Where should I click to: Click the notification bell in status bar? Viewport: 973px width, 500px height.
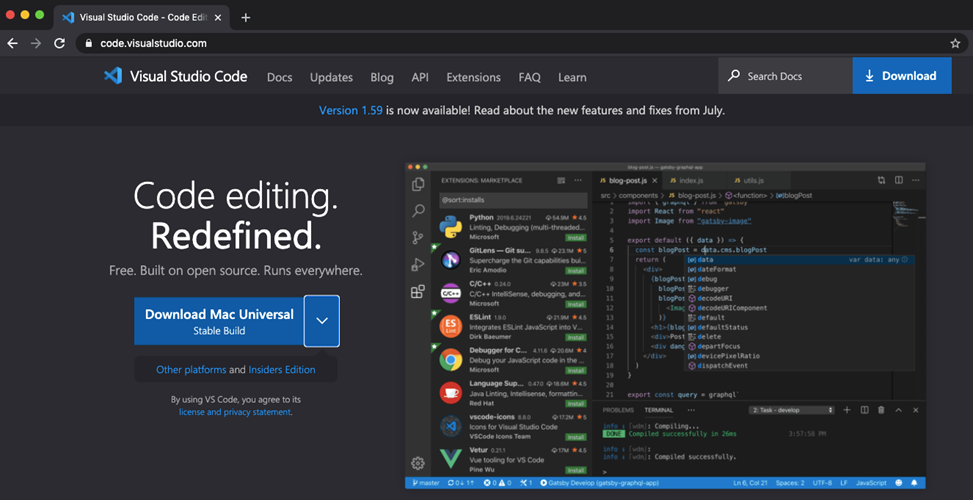pos(914,483)
